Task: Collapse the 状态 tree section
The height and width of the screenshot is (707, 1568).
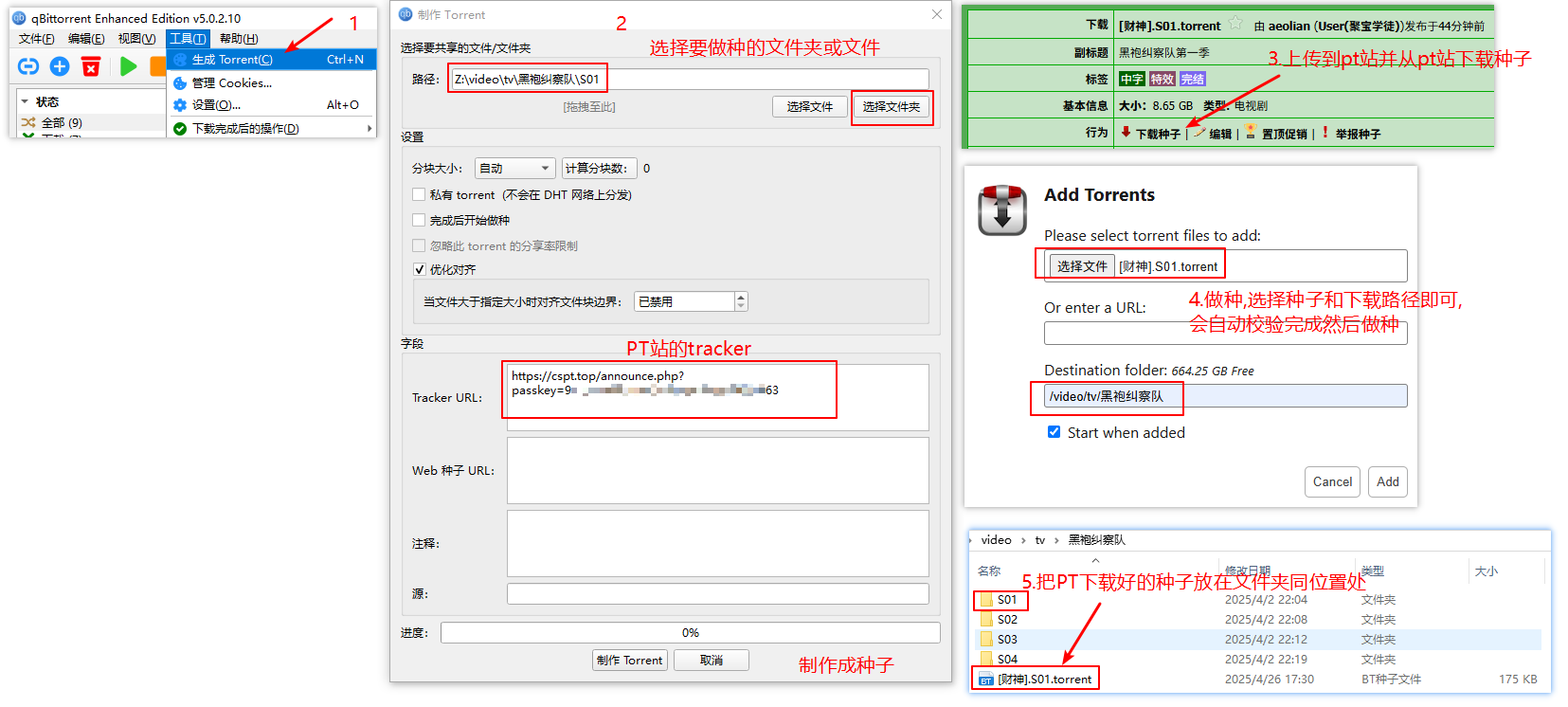Action: click(24, 101)
